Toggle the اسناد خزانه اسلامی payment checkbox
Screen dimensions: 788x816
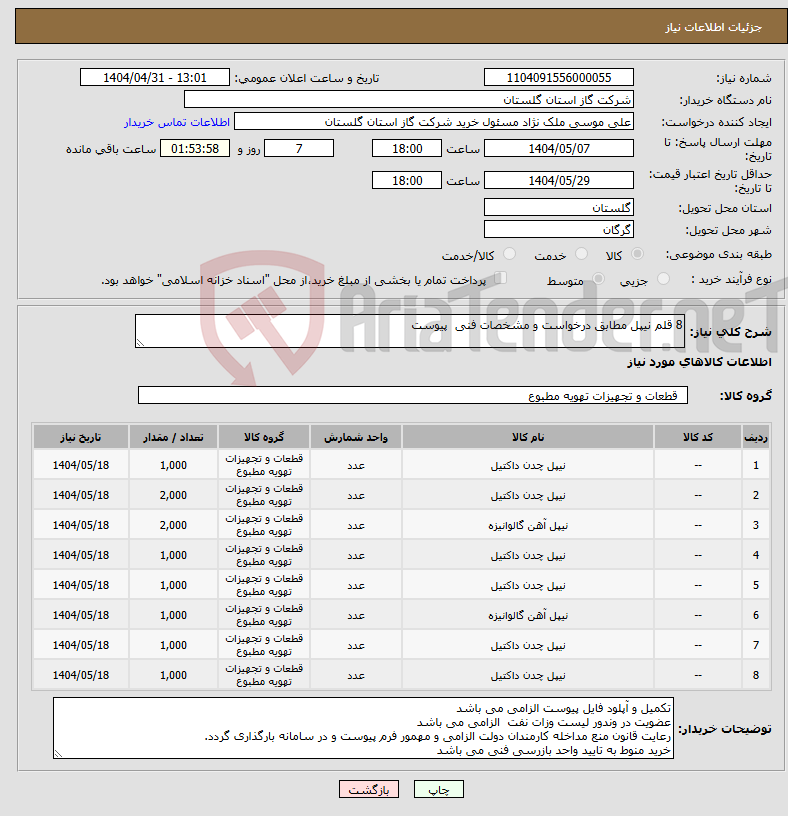501,278
